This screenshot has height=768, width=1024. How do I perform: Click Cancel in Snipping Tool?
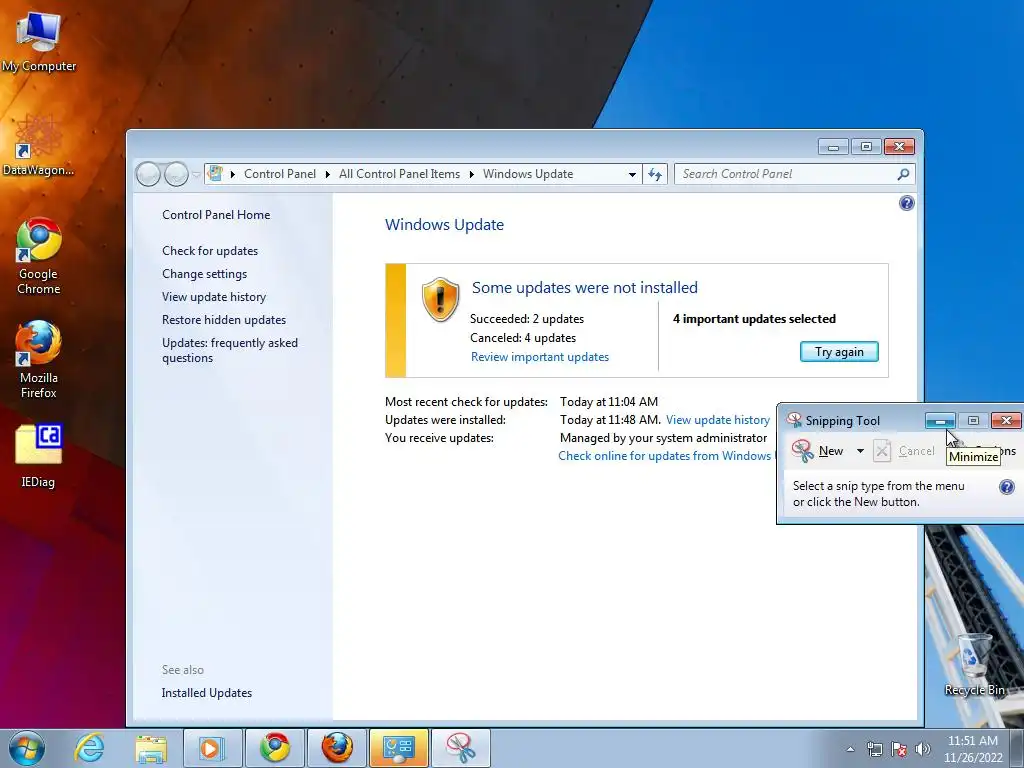coord(904,451)
